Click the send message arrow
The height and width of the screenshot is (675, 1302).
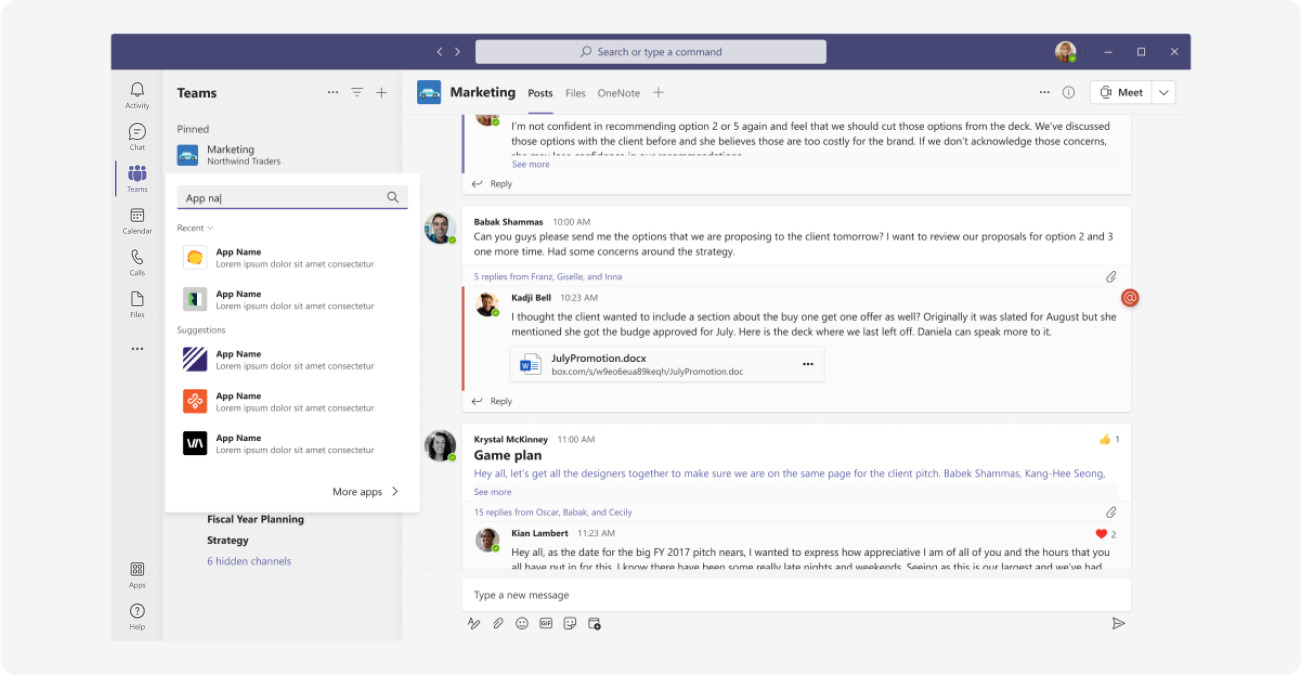pyautogui.click(x=1118, y=623)
